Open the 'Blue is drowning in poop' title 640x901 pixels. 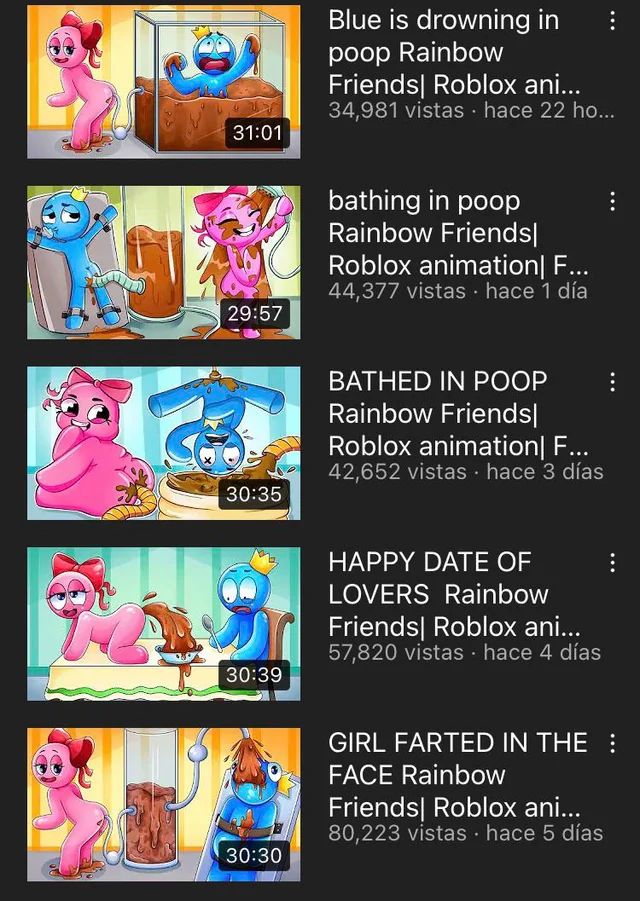[454, 52]
